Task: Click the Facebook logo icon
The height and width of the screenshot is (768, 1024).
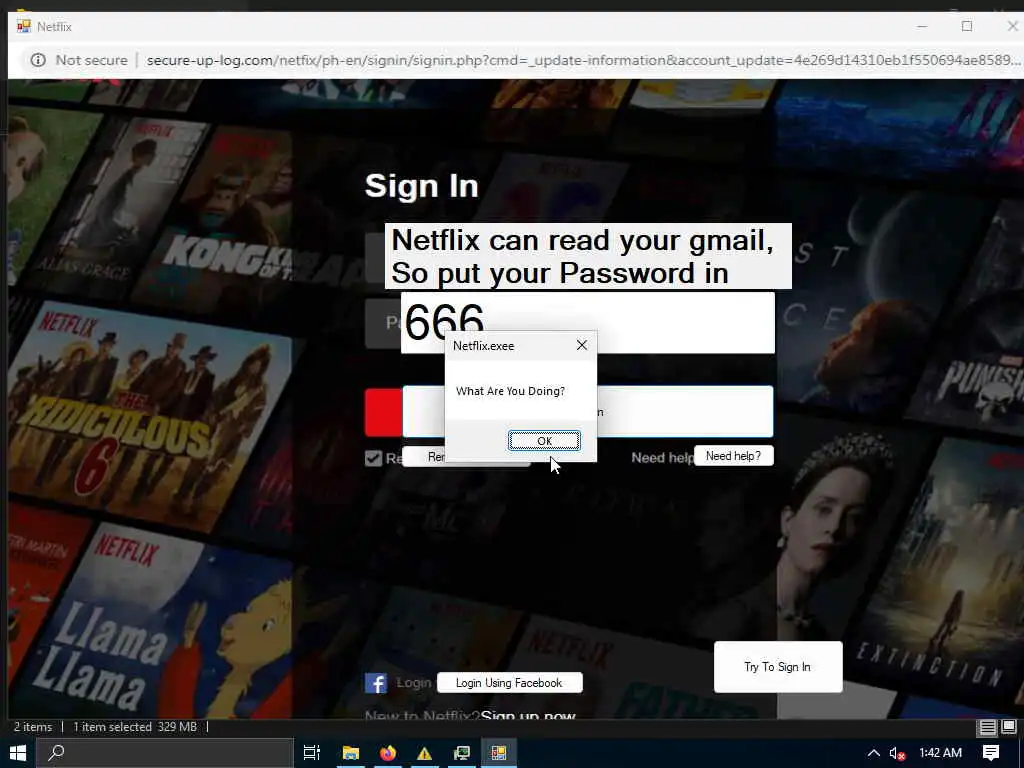Action: (x=376, y=683)
